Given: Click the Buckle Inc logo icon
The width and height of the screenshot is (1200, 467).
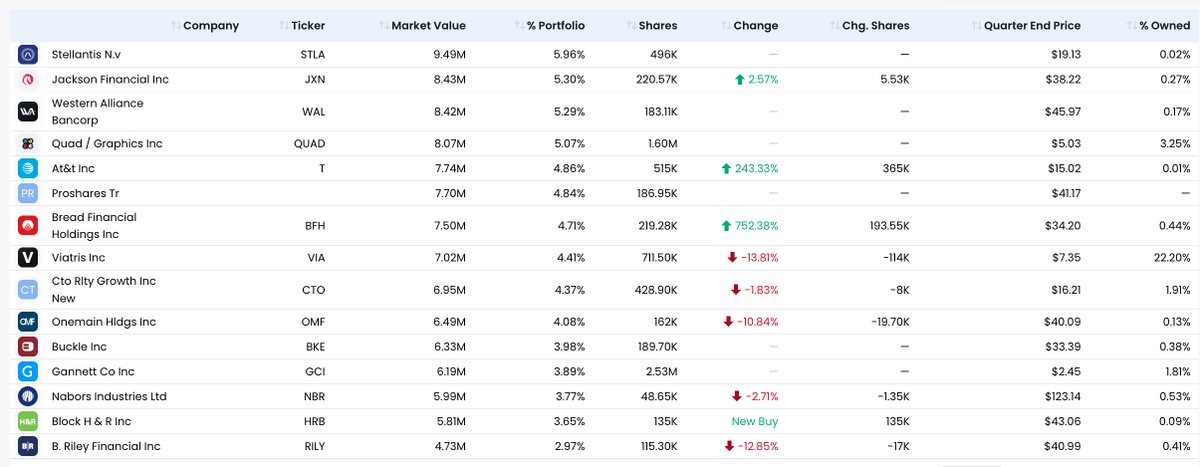Looking at the screenshot, I should [28, 347].
